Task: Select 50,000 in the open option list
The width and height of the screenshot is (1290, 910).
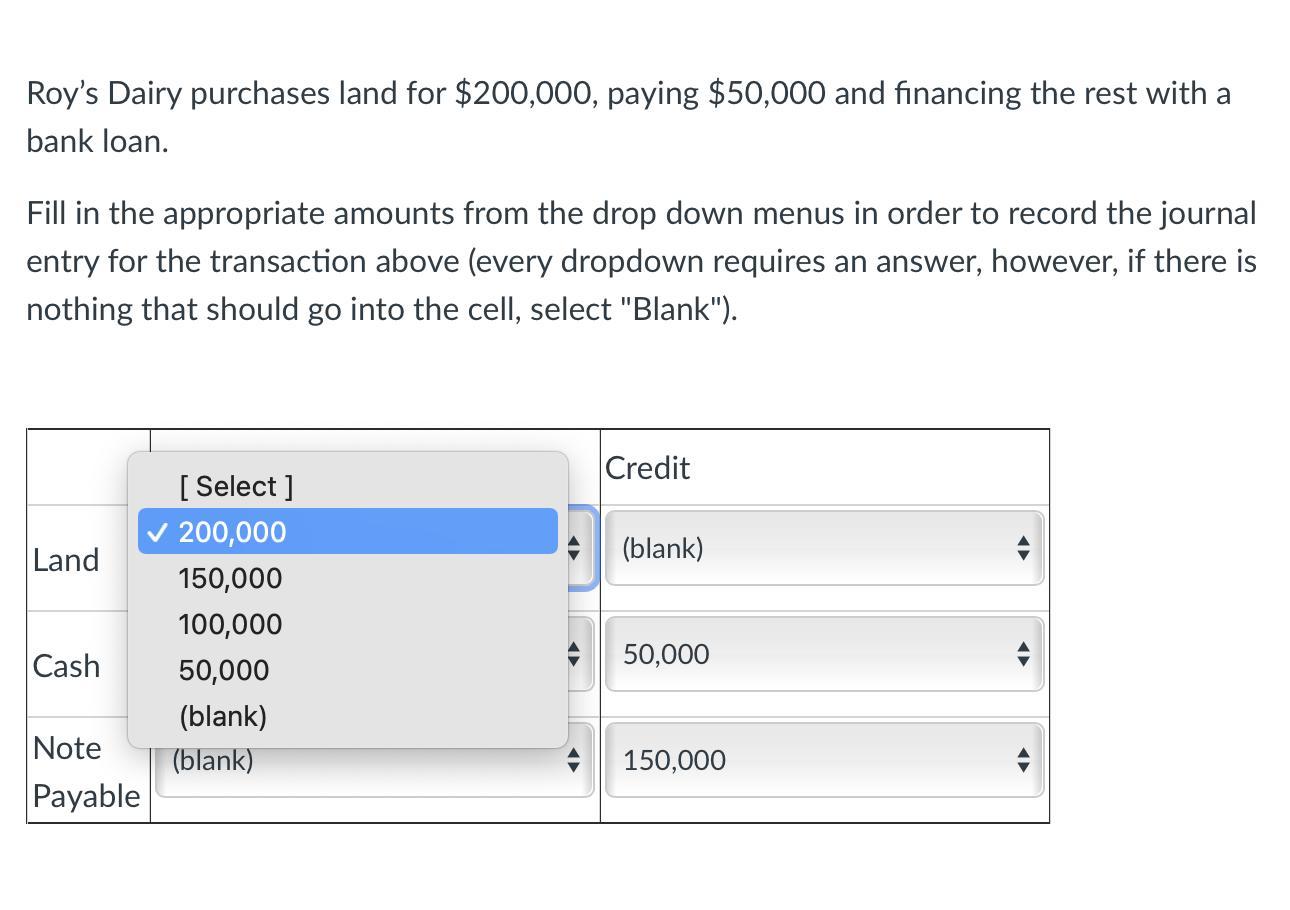Action: pos(224,670)
